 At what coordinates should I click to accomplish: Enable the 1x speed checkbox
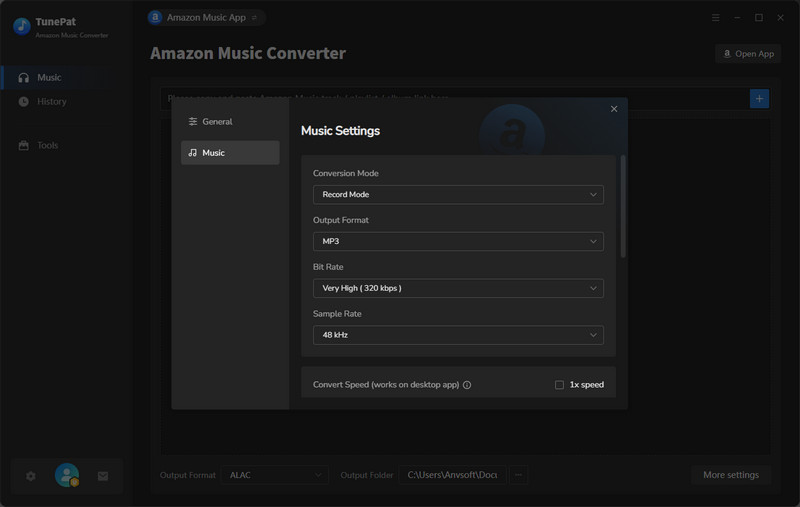point(560,385)
